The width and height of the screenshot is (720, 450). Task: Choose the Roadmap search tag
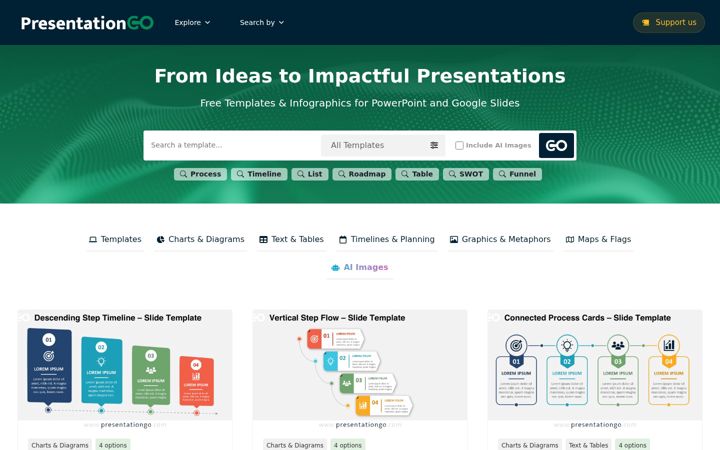[362, 174]
